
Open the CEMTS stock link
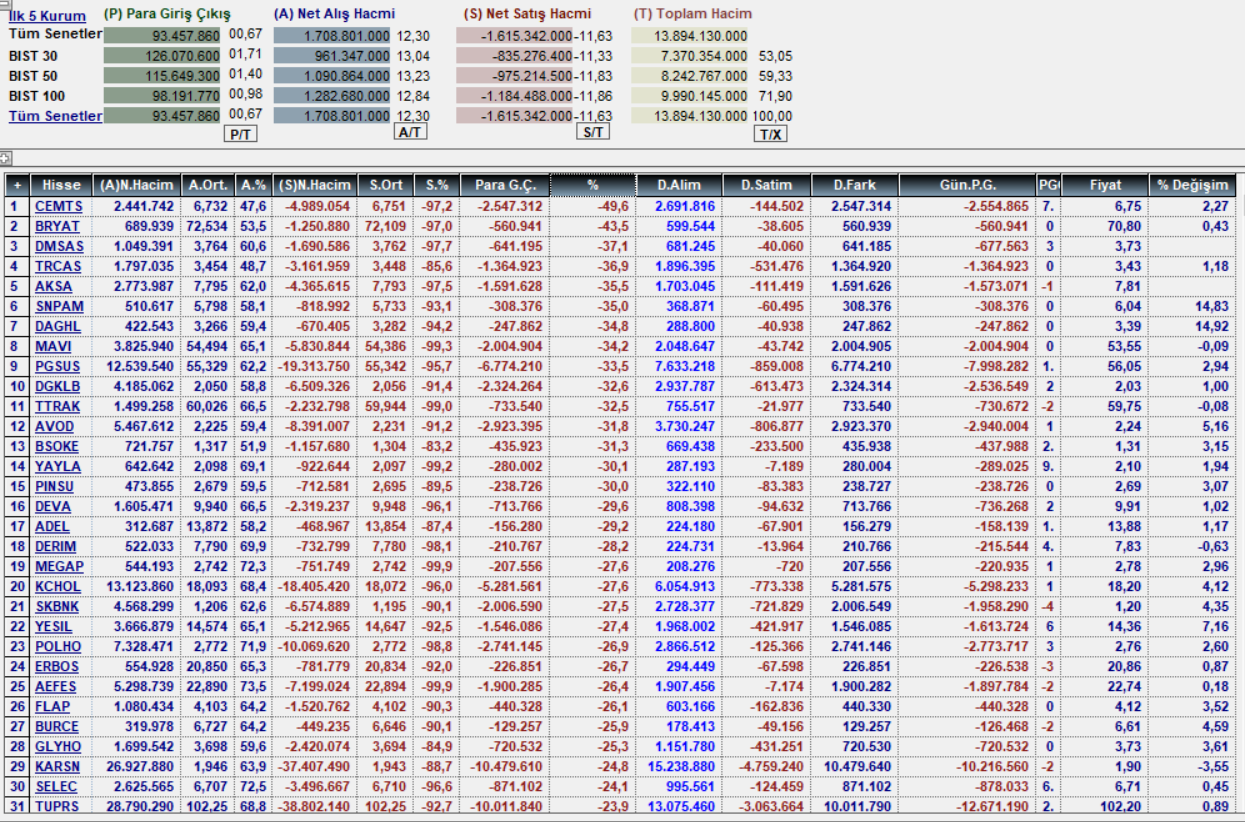[x=59, y=206]
